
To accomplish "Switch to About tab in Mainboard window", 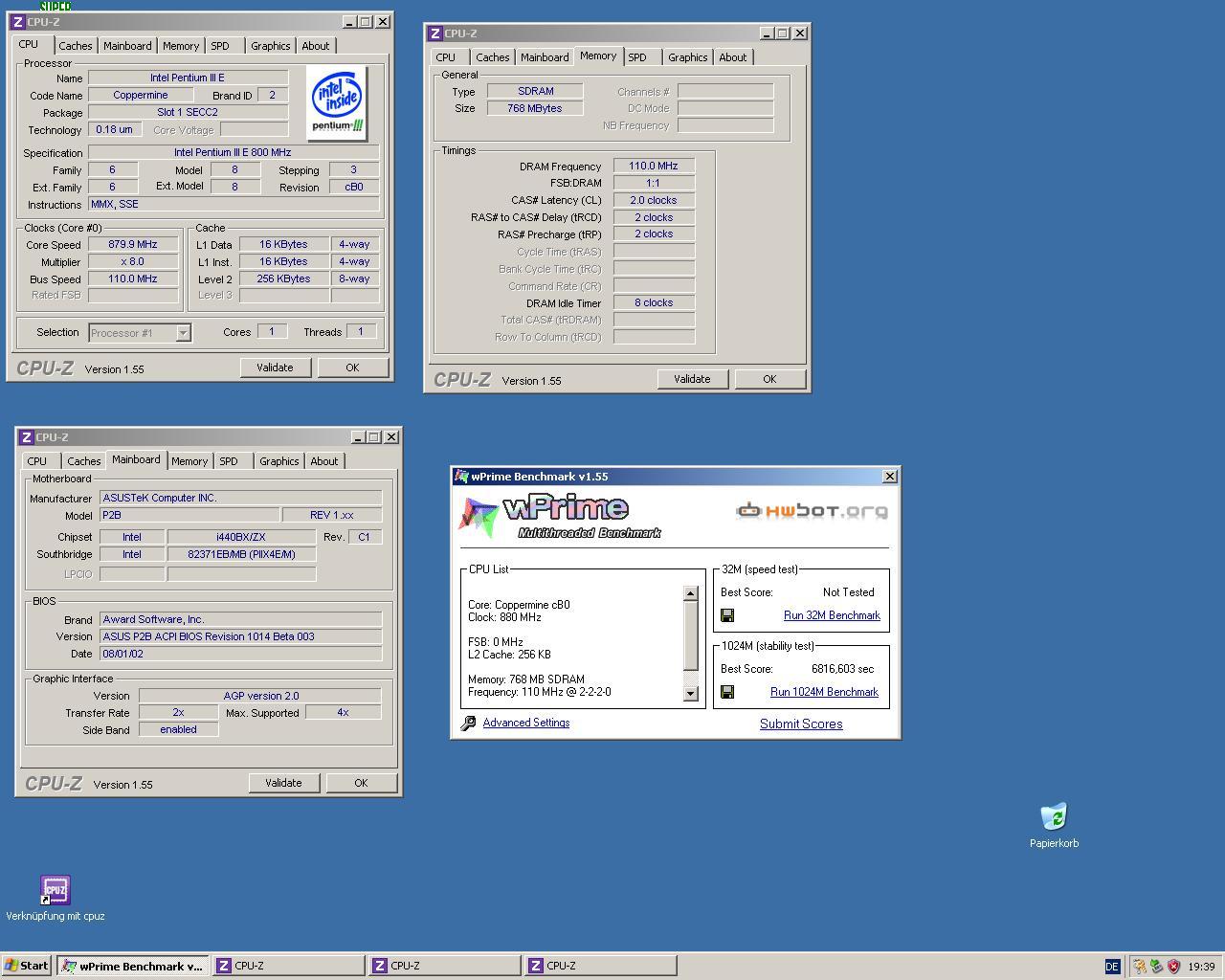I will click(323, 461).
